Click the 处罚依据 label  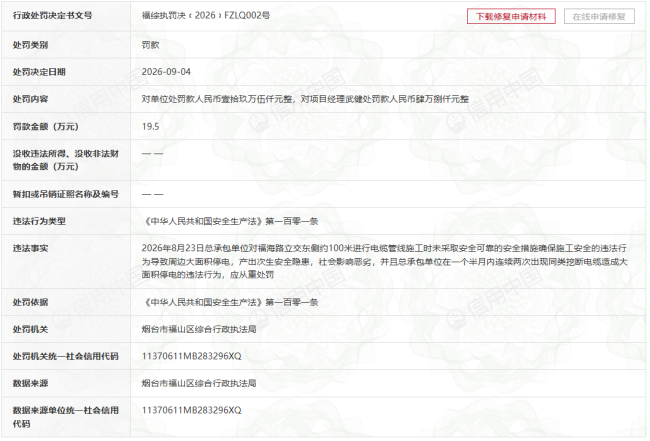click(x=30, y=302)
